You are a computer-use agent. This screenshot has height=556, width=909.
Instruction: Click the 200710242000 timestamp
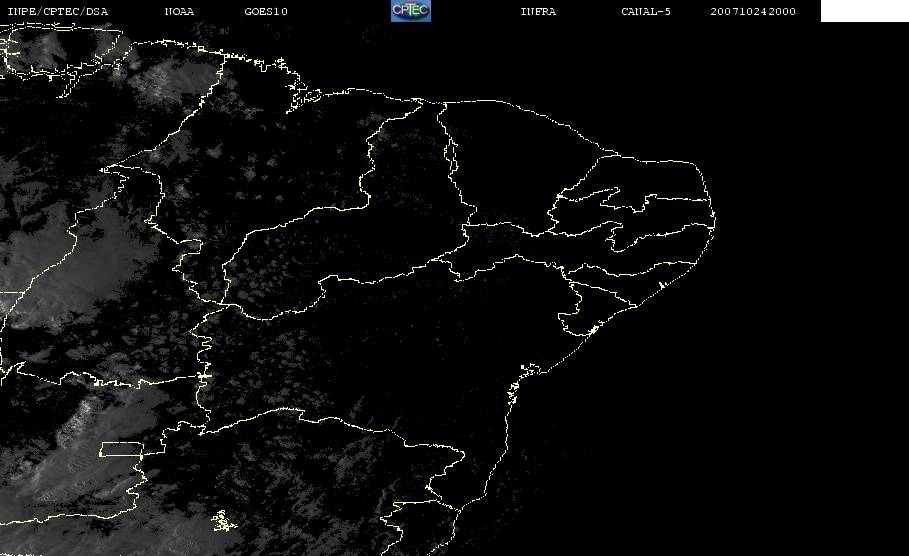(753, 12)
